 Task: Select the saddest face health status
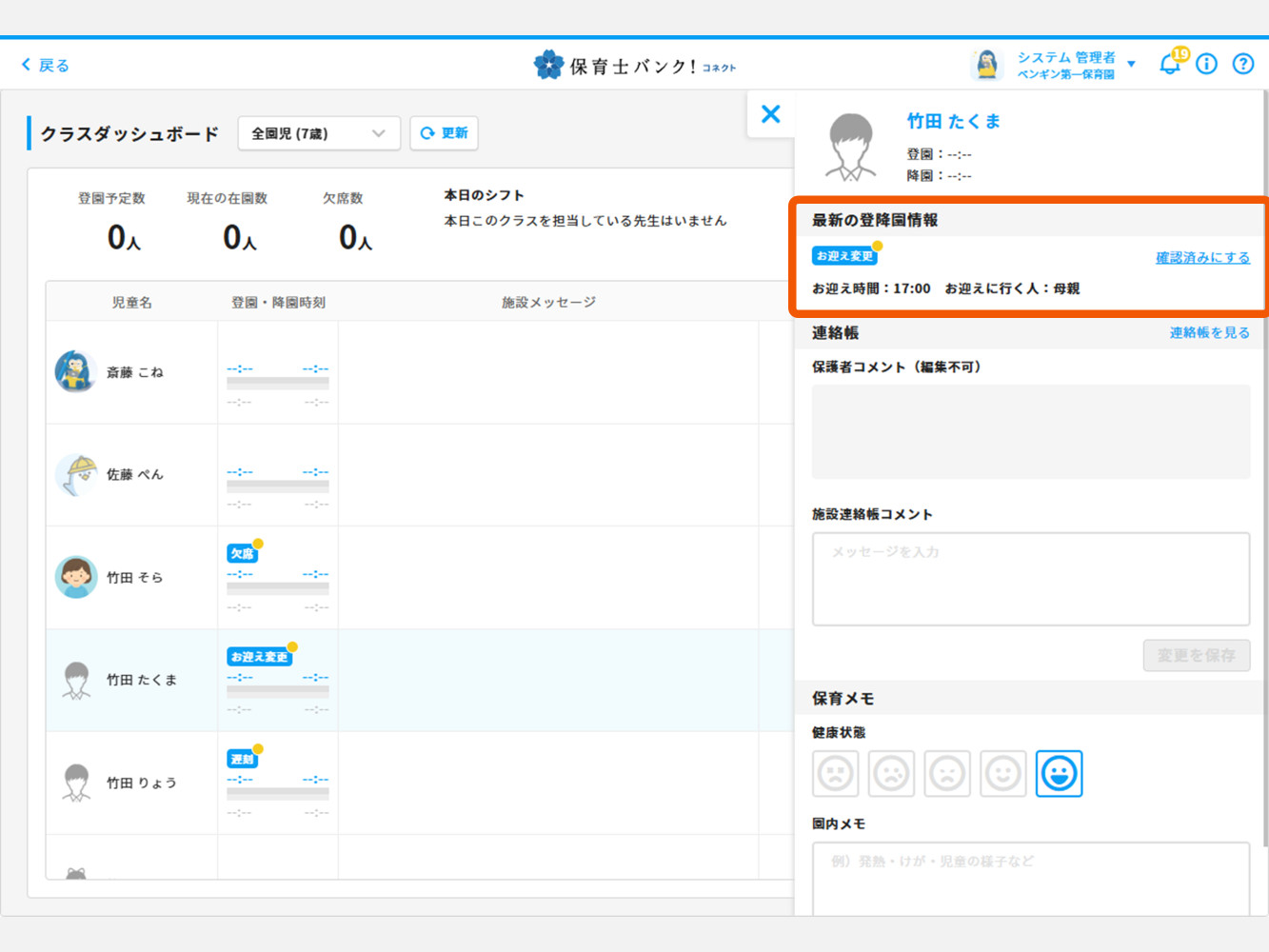pyautogui.click(x=836, y=773)
